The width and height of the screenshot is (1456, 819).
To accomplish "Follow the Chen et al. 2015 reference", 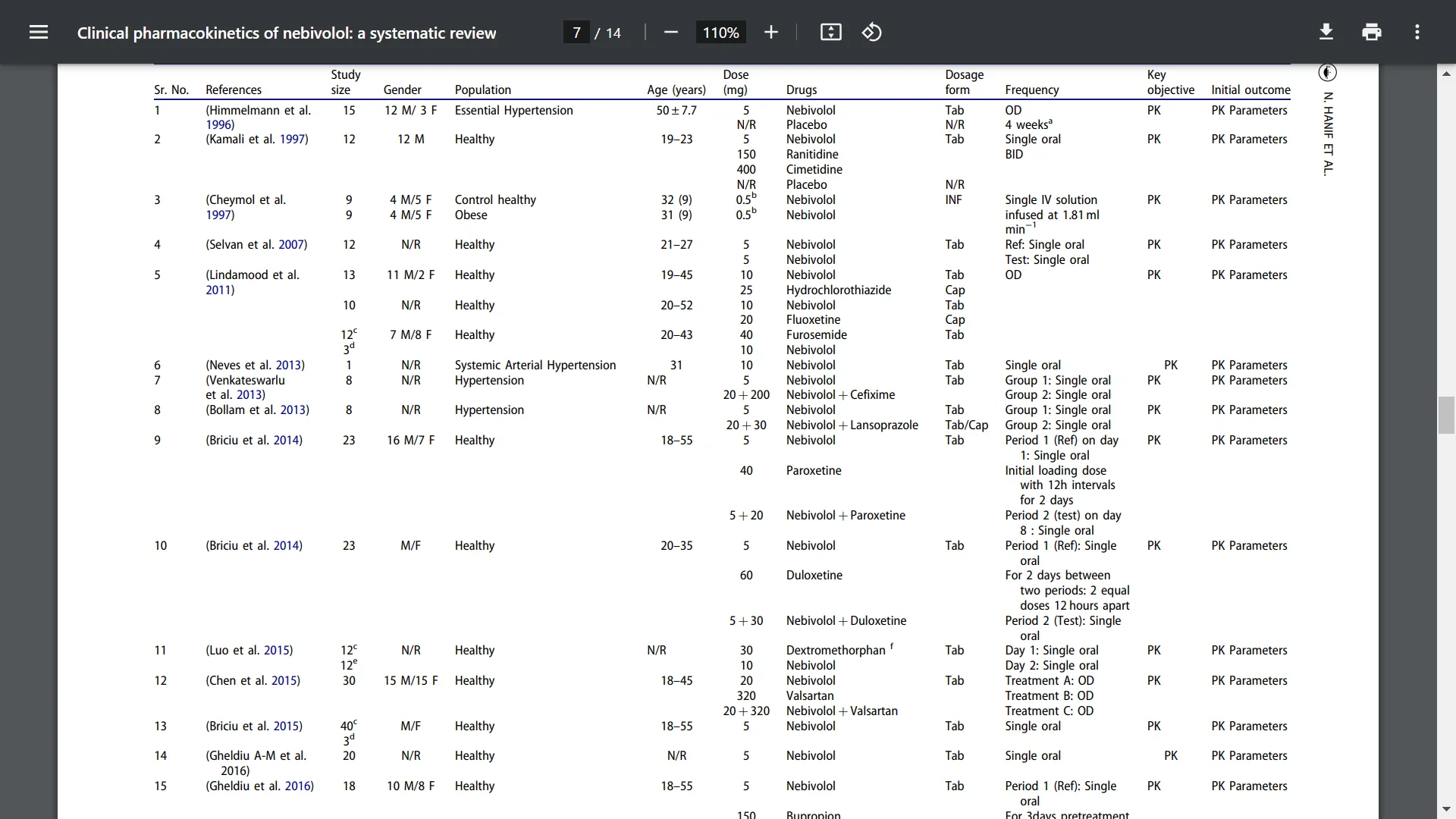I will pyautogui.click(x=285, y=681).
